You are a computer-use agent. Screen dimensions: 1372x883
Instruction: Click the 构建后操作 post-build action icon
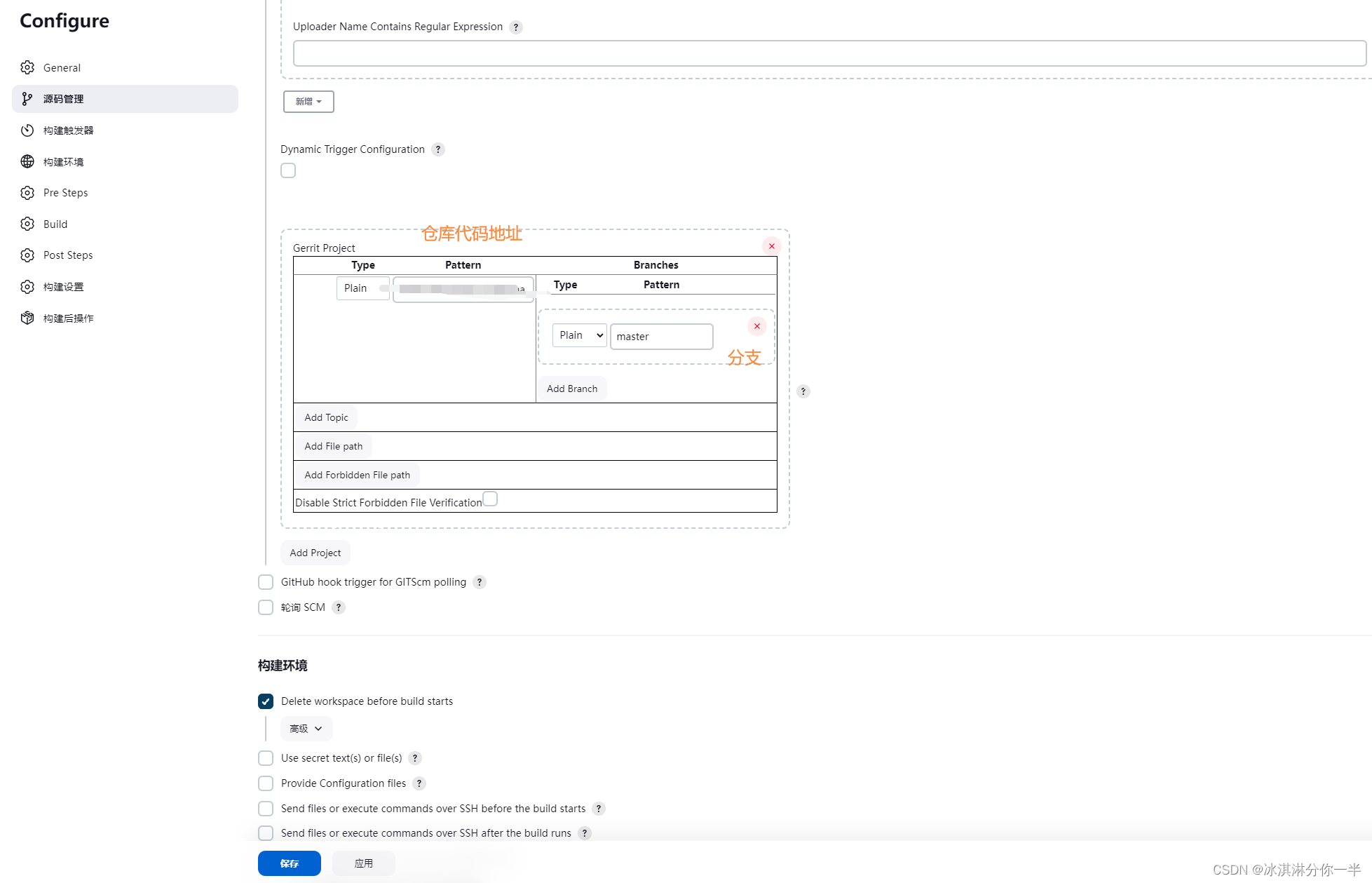pos(29,318)
